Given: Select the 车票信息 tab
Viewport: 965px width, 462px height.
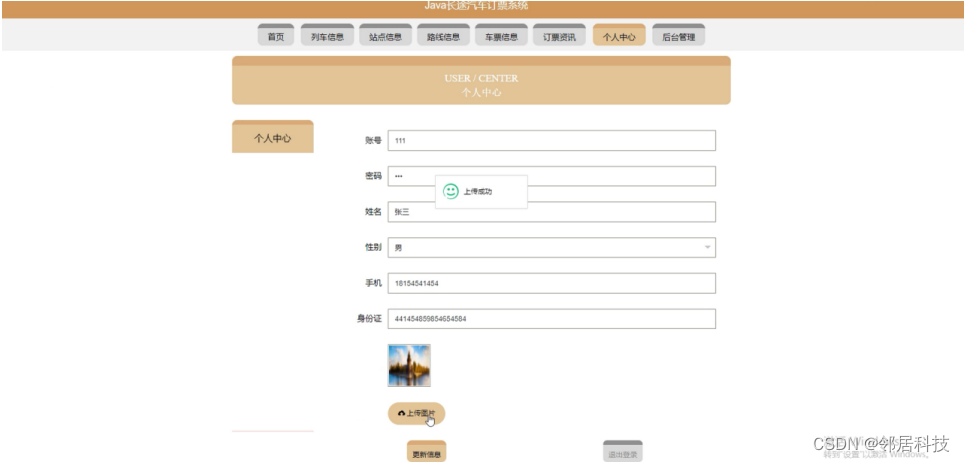Looking at the screenshot, I should 501,35.
